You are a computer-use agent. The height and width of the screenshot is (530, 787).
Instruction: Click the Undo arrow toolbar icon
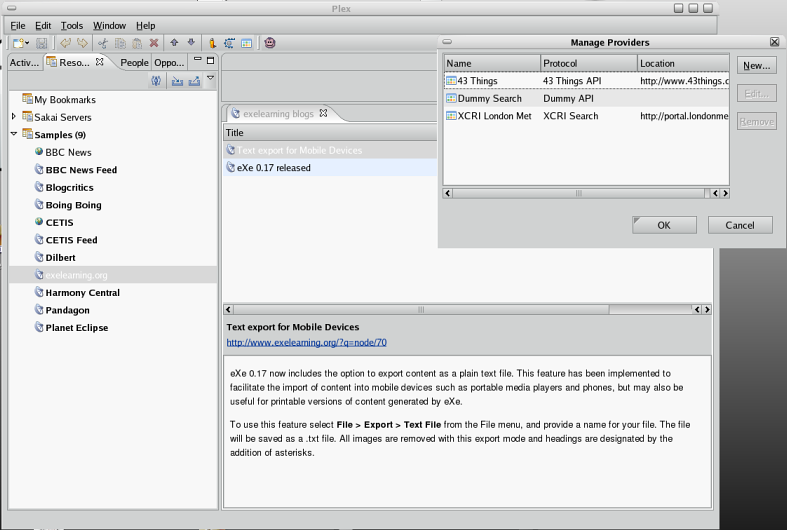click(65, 43)
